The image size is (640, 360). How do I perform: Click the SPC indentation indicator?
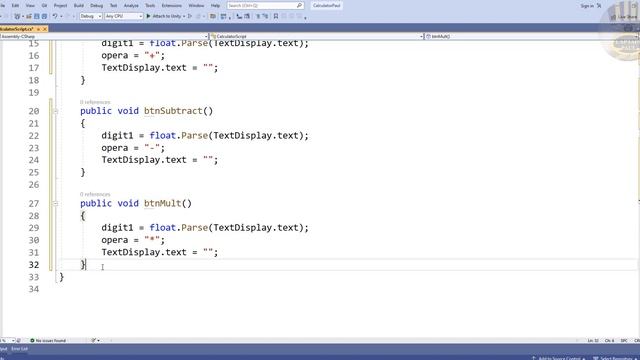click(624, 340)
